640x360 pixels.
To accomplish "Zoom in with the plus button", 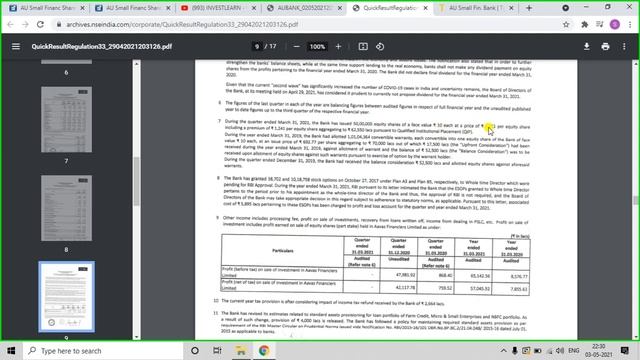I will click(x=338, y=47).
